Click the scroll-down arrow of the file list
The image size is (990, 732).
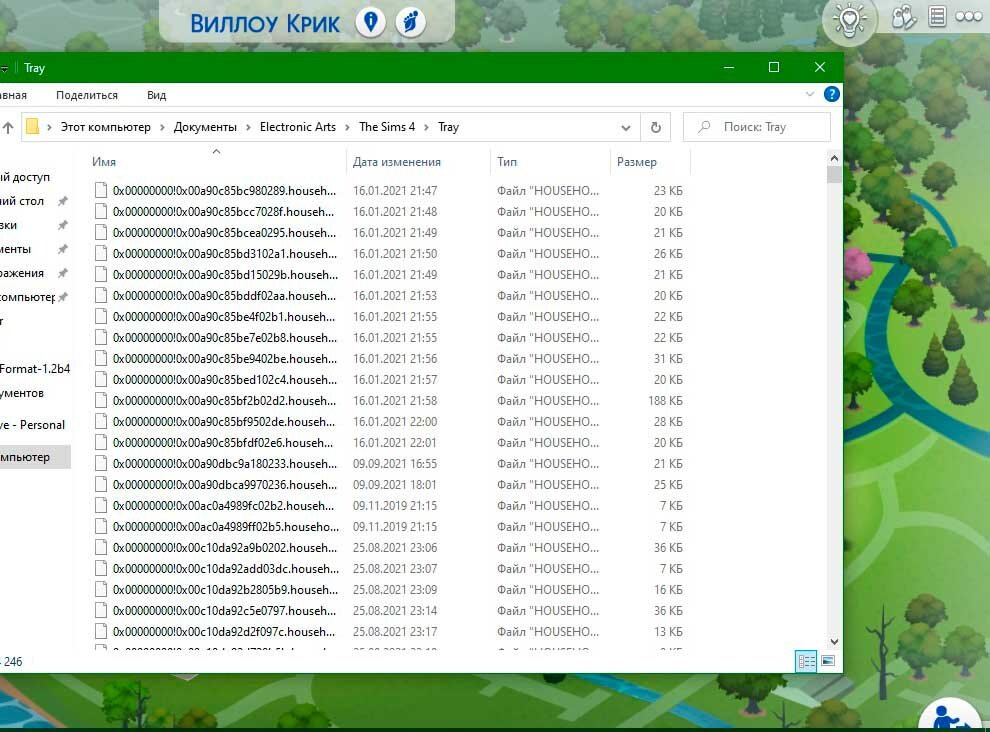(x=834, y=642)
